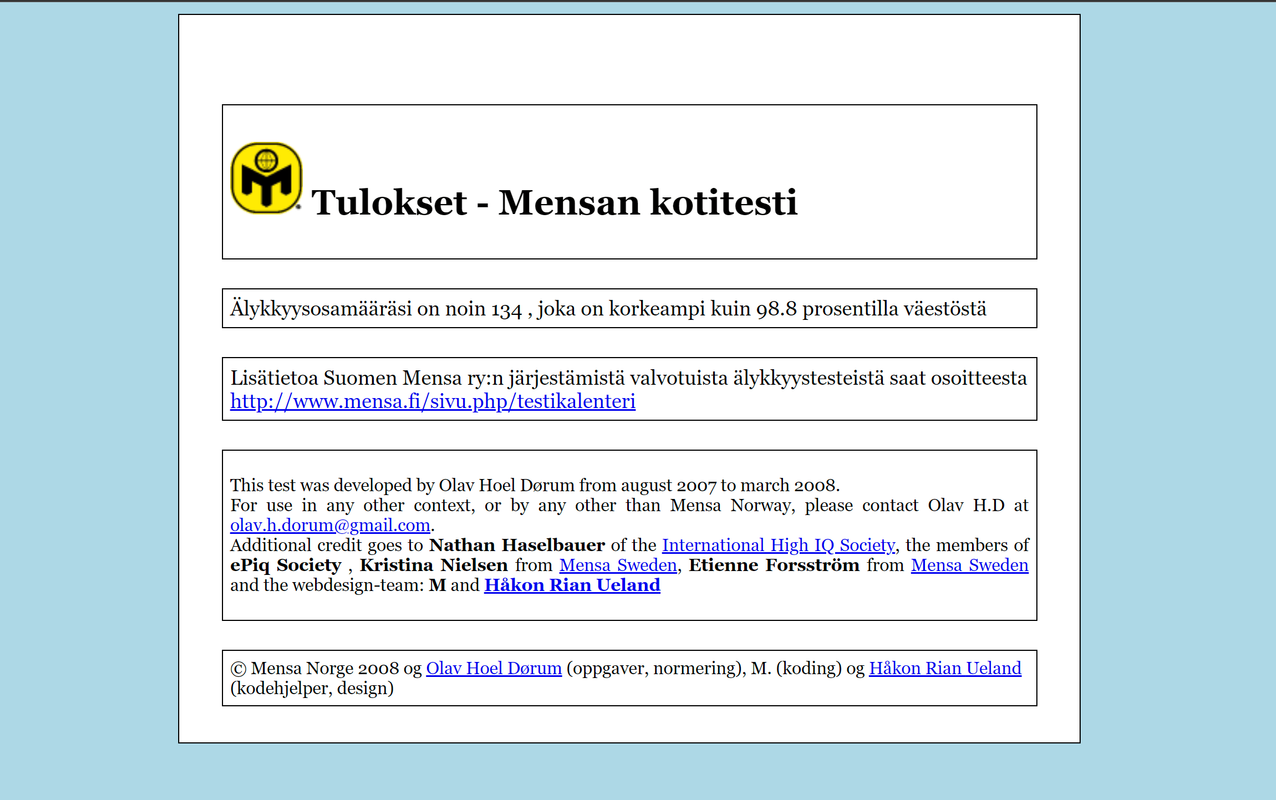Click the olav.h.dorum@gmail.com email link
1276x800 pixels.
(330, 525)
